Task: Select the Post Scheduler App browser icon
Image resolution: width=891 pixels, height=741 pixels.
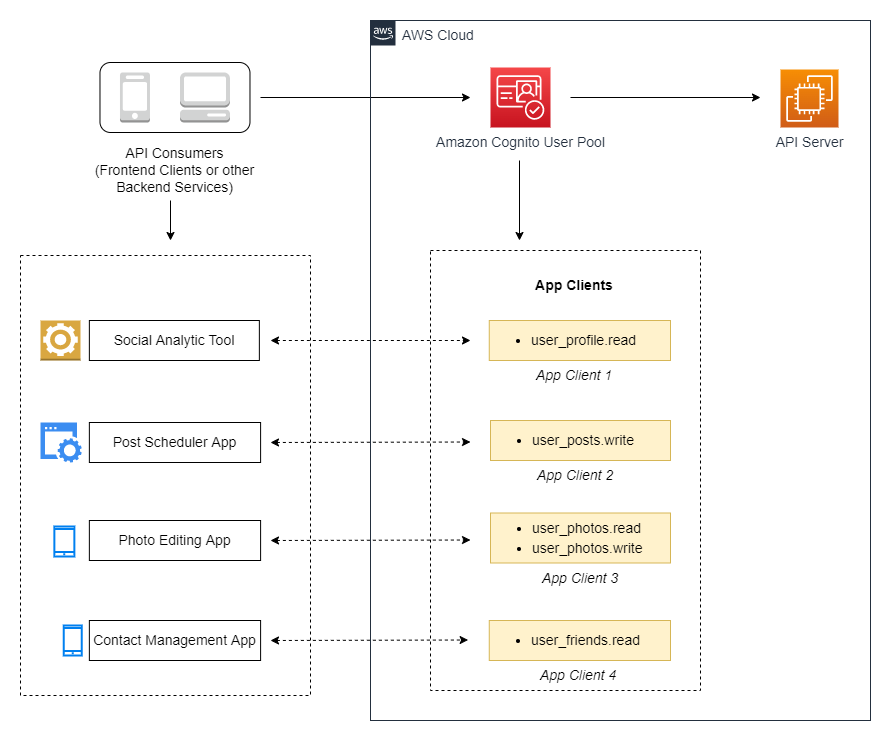Action: (x=59, y=440)
